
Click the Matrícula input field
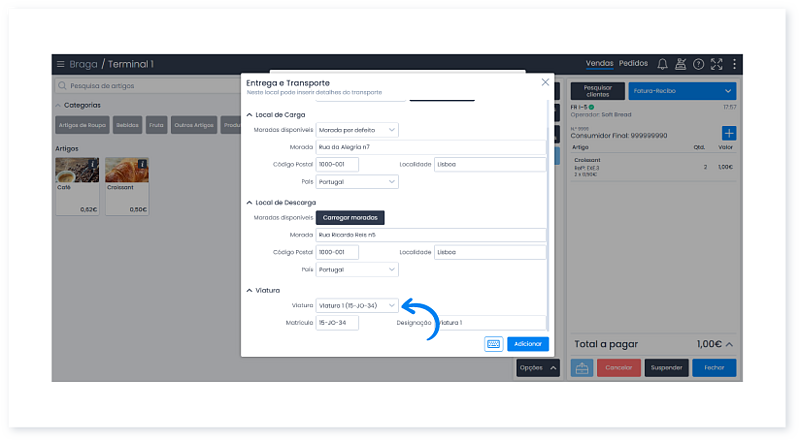point(337,323)
